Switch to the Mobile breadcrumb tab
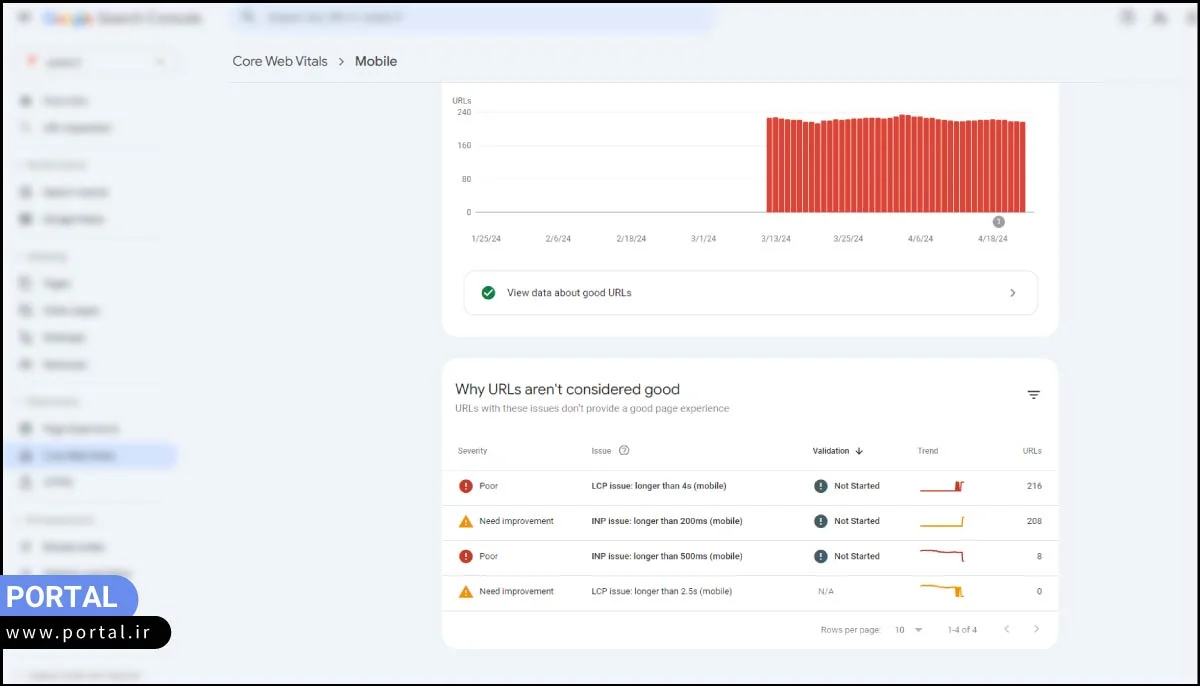The width and height of the screenshot is (1200, 686). pyautogui.click(x=375, y=61)
